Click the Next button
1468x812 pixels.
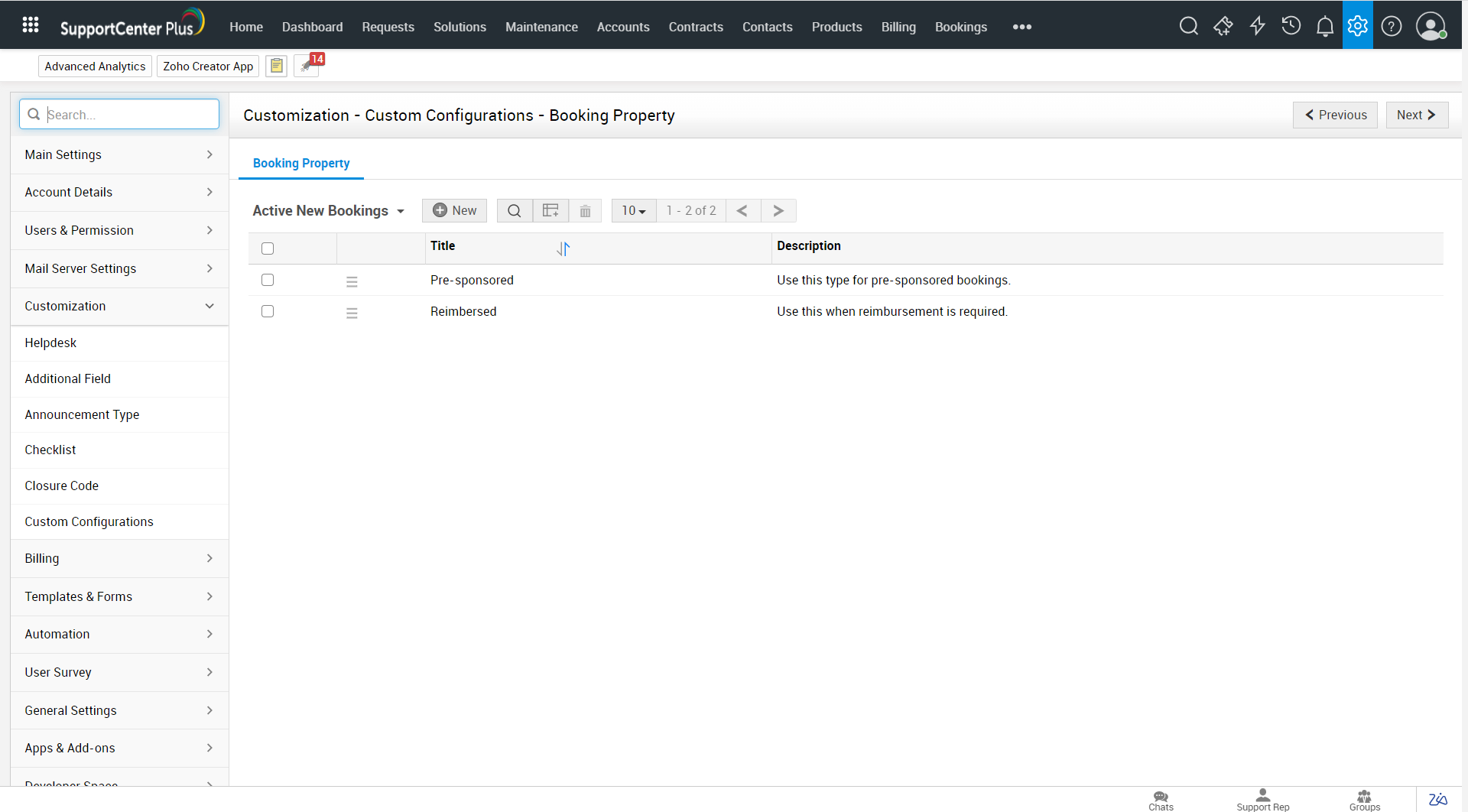1416,115
